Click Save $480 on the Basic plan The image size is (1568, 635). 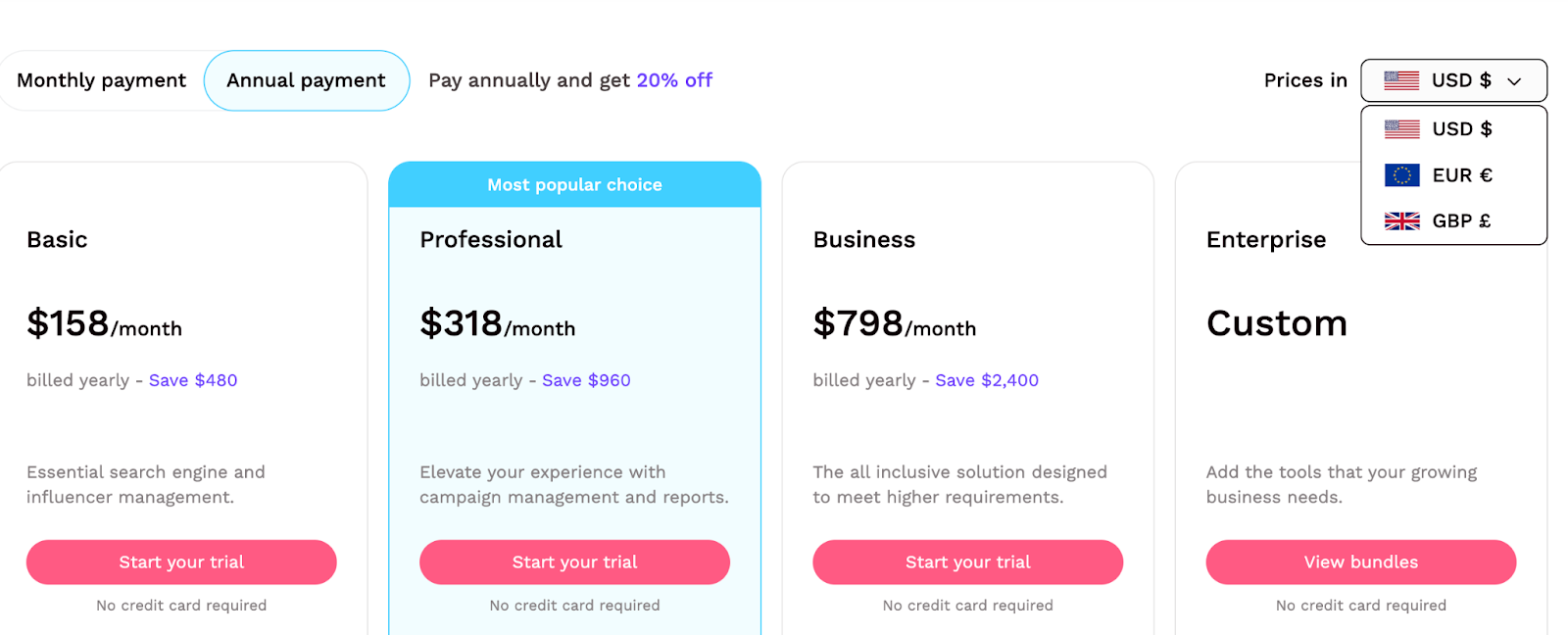pos(193,380)
